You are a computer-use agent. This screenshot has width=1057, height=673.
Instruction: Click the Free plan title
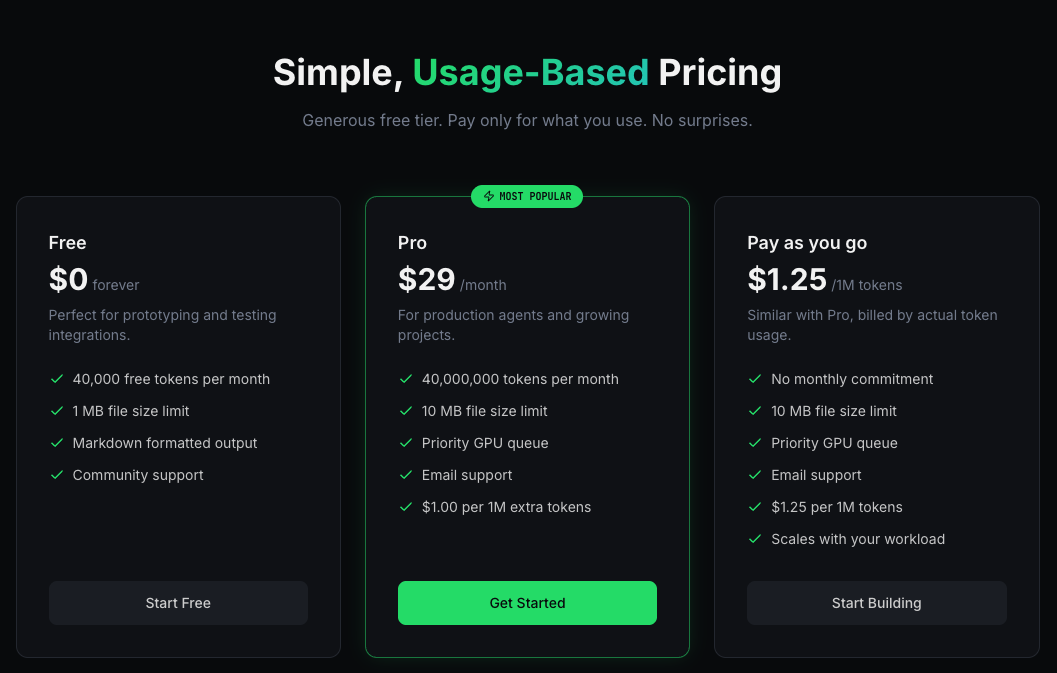[x=67, y=243]
